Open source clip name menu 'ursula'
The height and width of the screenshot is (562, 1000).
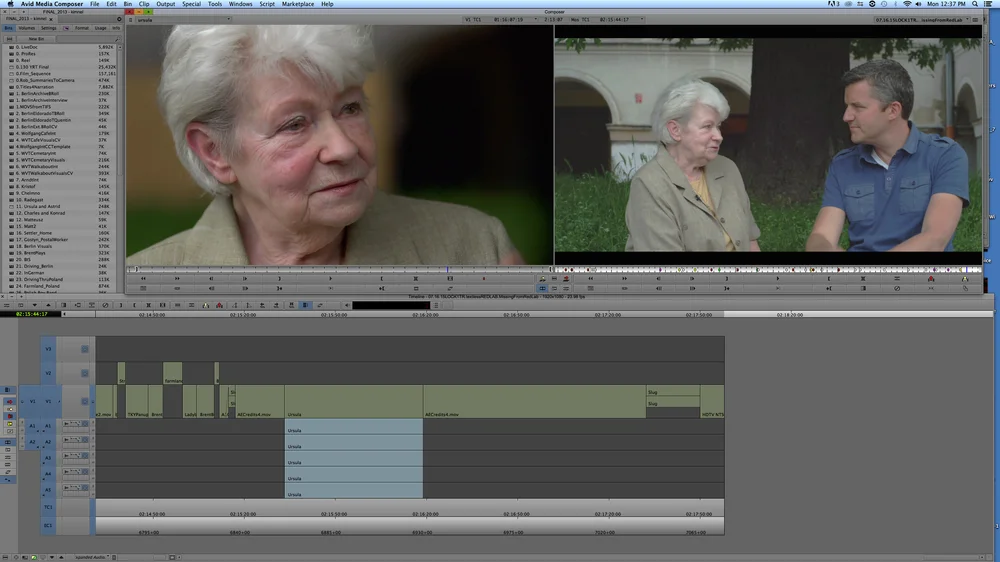184,20
